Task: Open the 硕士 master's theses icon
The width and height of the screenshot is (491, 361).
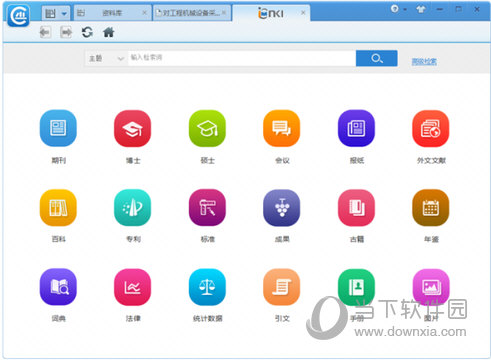Action: [207, 128]
